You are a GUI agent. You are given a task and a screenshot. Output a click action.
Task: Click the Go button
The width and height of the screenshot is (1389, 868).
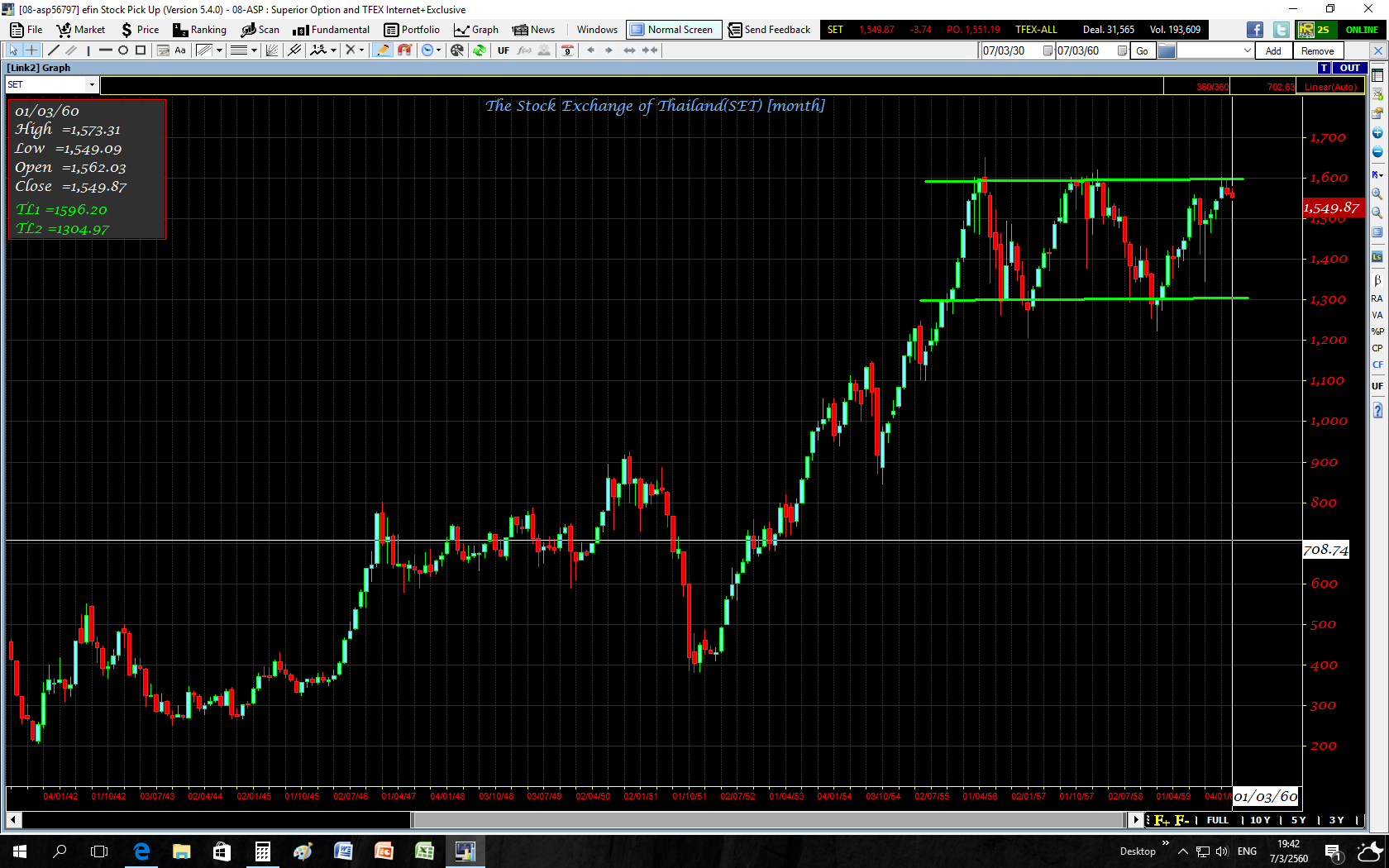[1142, 51]
